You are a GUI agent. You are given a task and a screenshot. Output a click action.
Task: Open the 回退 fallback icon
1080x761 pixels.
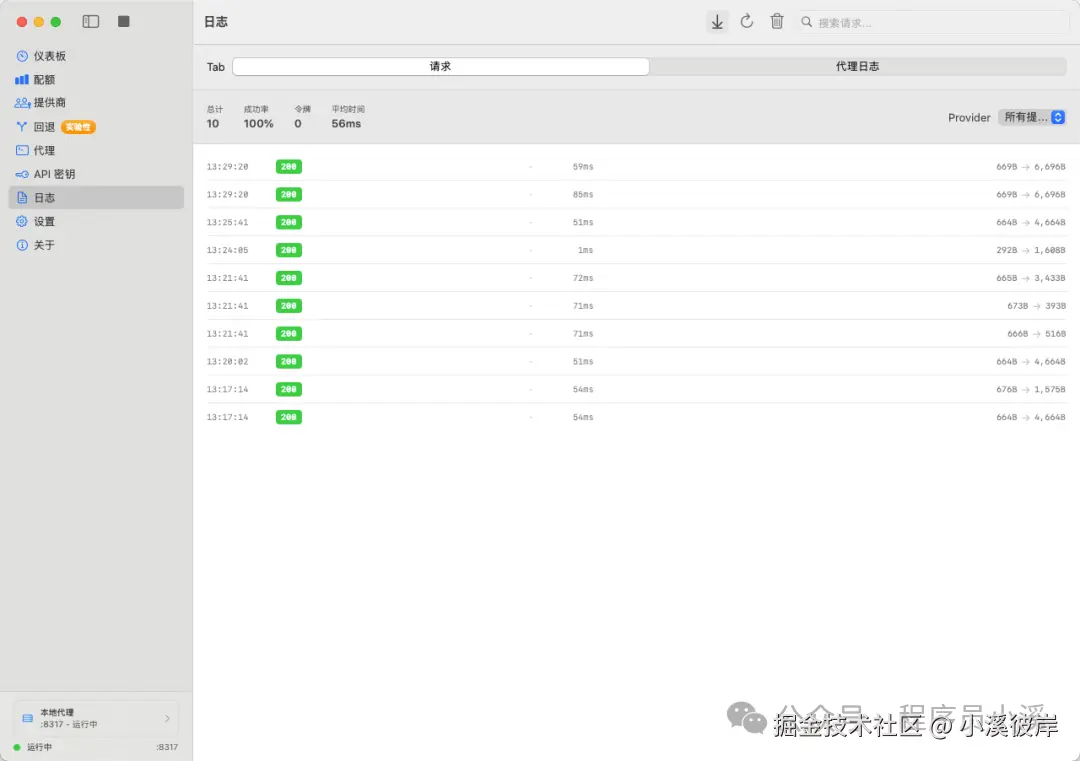[x=22, y=127]
